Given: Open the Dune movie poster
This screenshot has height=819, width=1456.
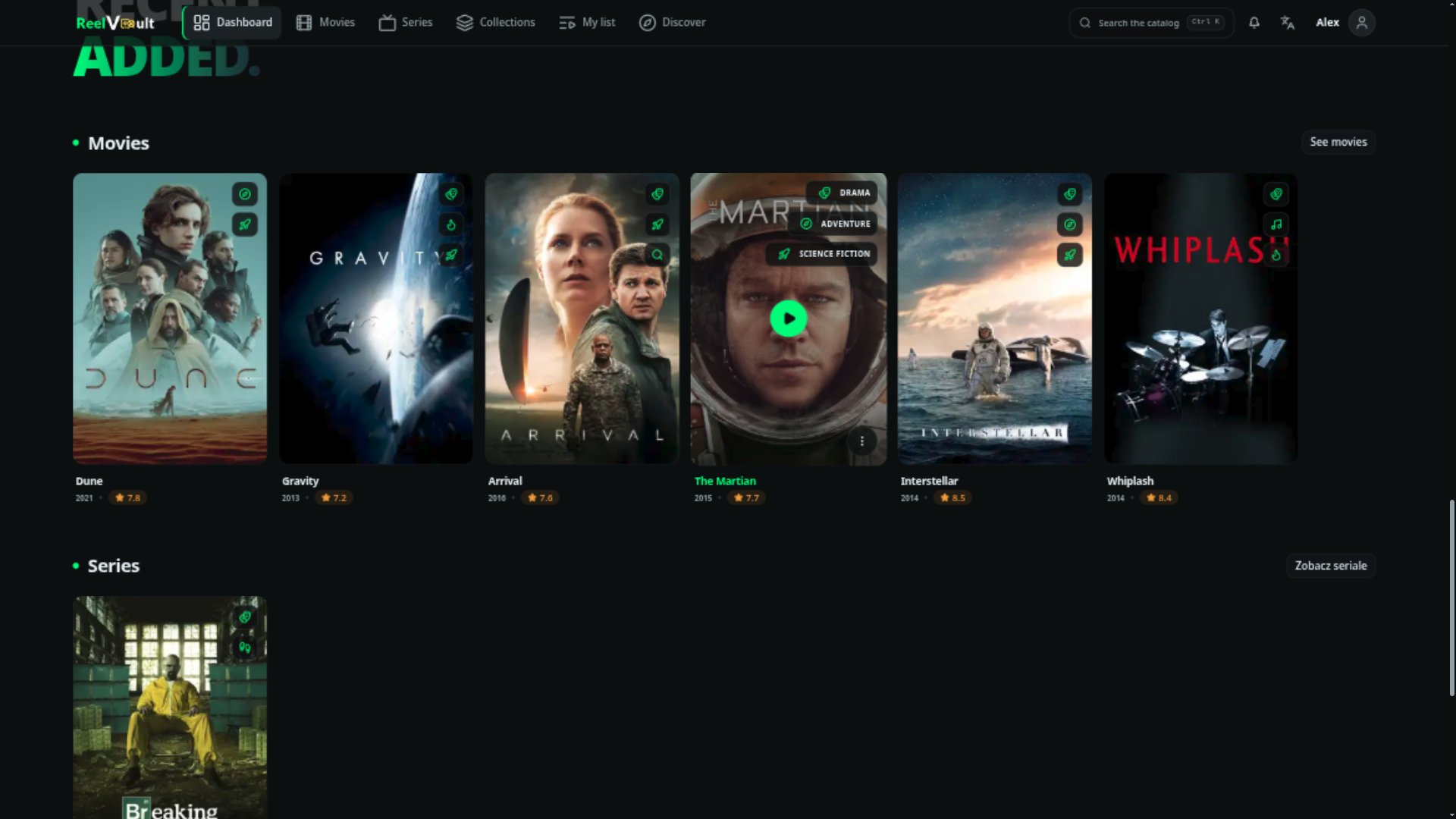Looking at the screenshot, I should (170, 318).
